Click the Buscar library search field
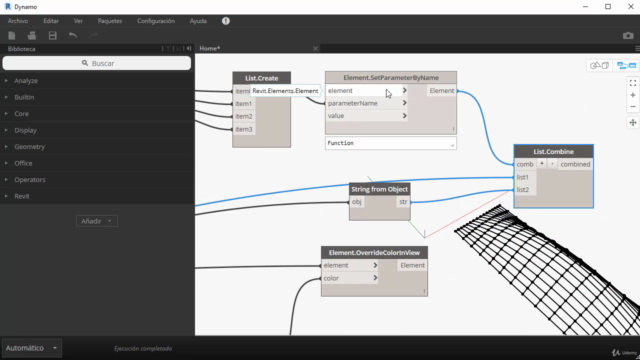Viewport: 640px width, 360px height. click(97, 63)
